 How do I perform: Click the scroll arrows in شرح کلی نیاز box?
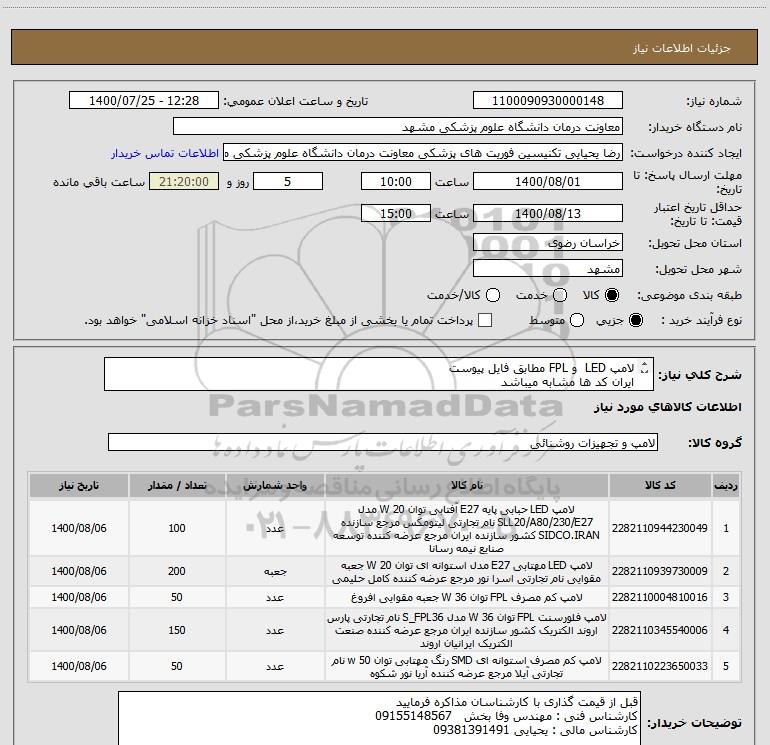(x=645, y=368)
